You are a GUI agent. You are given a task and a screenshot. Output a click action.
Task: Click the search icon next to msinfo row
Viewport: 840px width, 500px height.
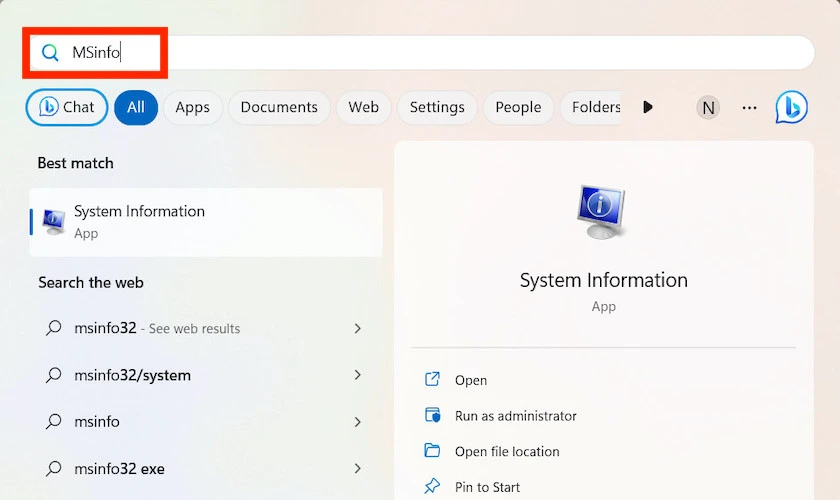54,422
